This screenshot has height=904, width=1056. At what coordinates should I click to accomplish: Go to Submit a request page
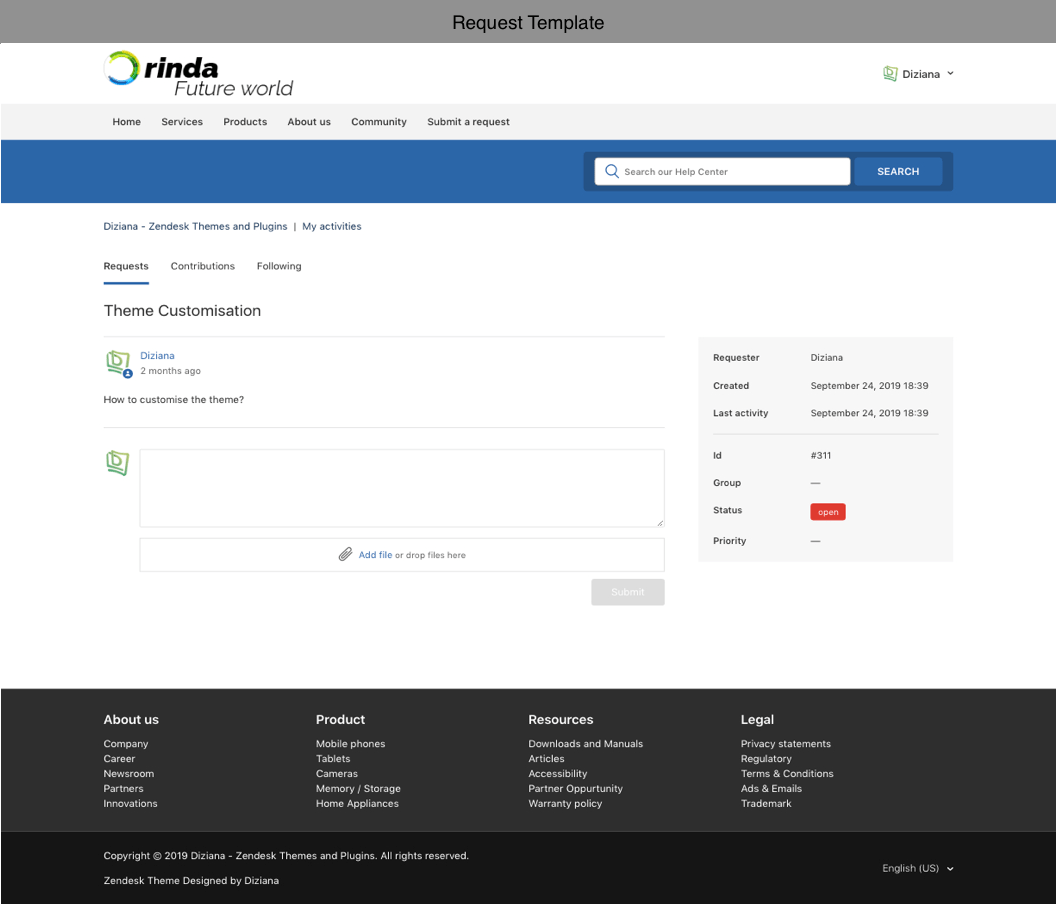[468, 122]
